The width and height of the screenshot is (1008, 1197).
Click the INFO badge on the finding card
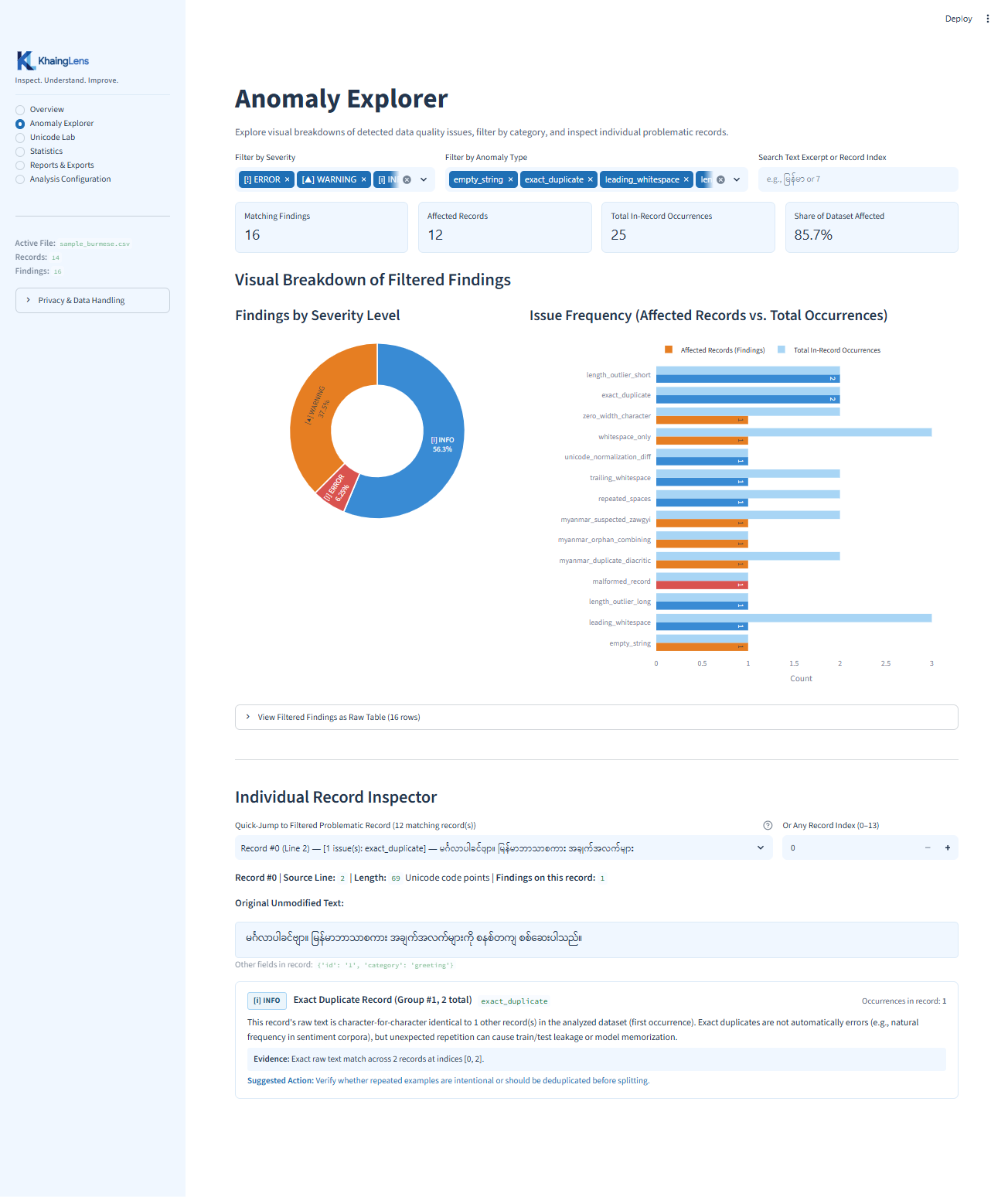(x=267, y=1001)
